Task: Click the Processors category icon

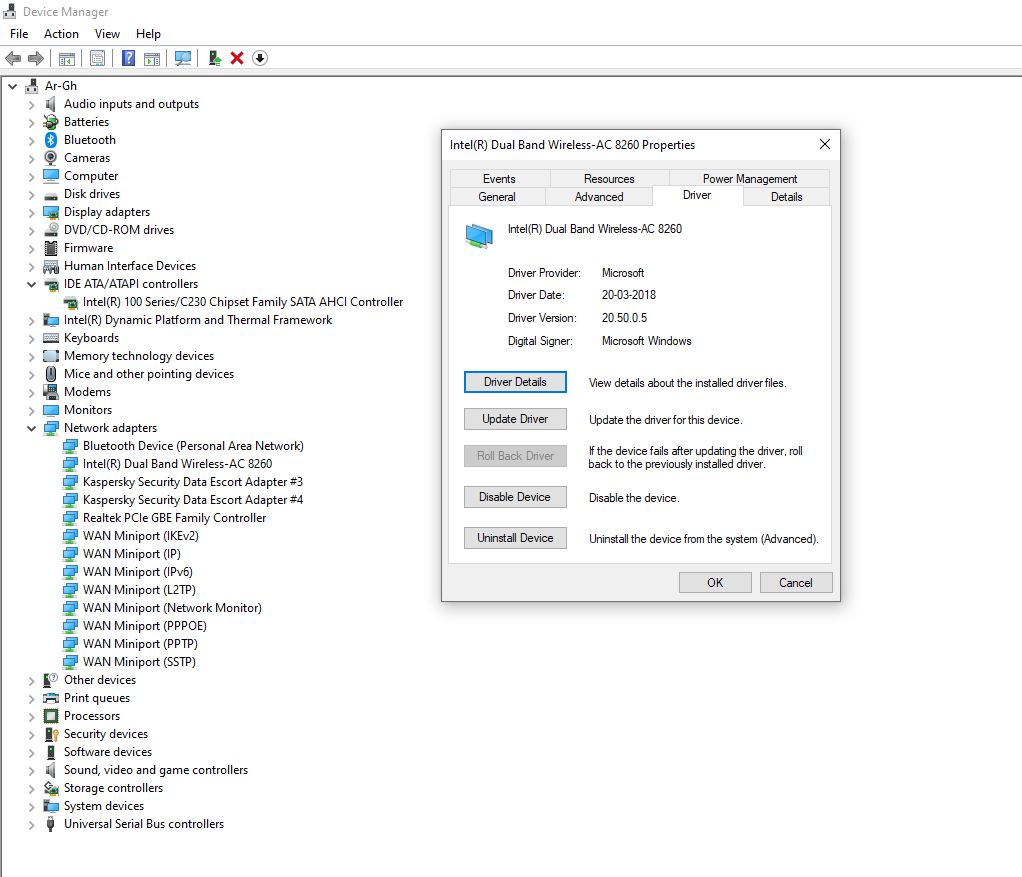Action: (x=51, y=716)
